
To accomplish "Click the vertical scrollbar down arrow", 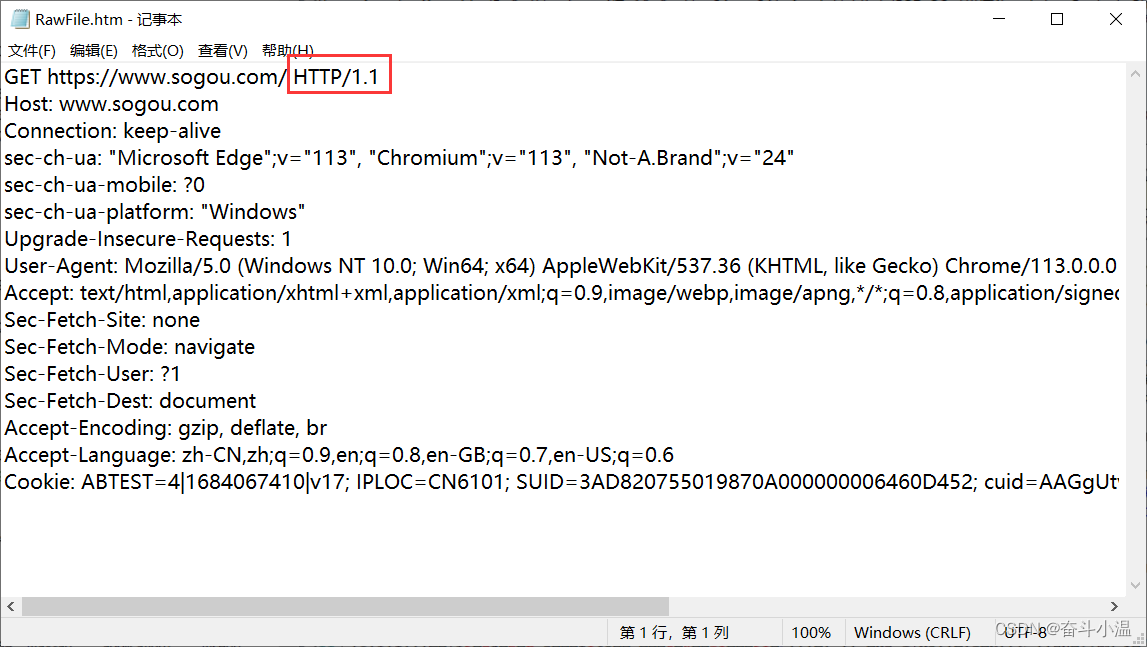I will pos(1135,585).
